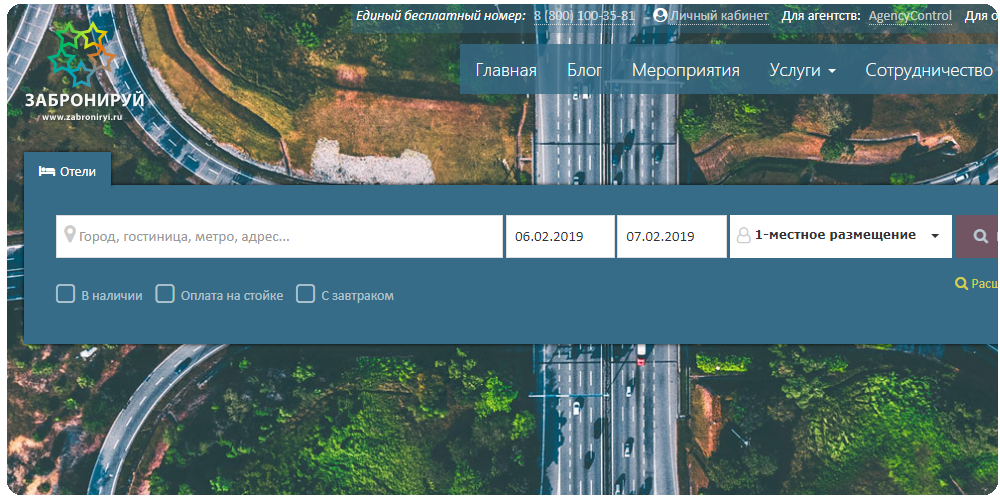Screen dimensions: 1000x500
Task: Focus the city, hotel, metro search field
Action: point(279,236)
